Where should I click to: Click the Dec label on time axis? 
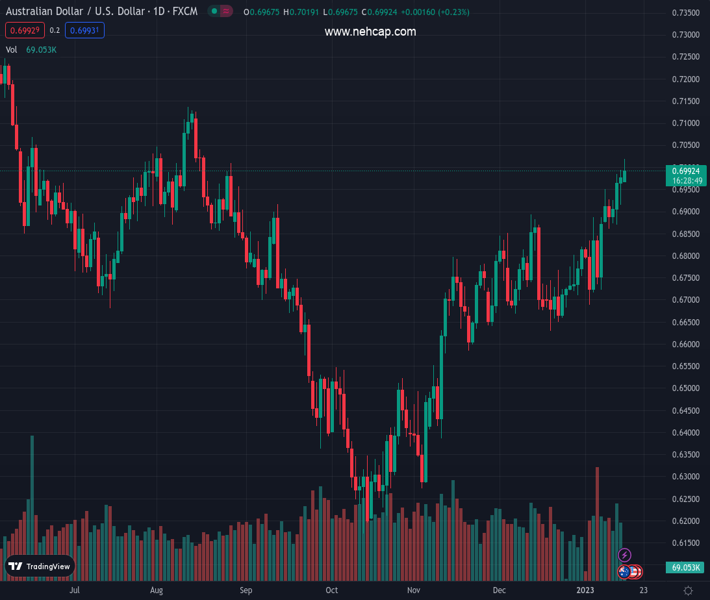pyautogui.click(x=499, y=591)
